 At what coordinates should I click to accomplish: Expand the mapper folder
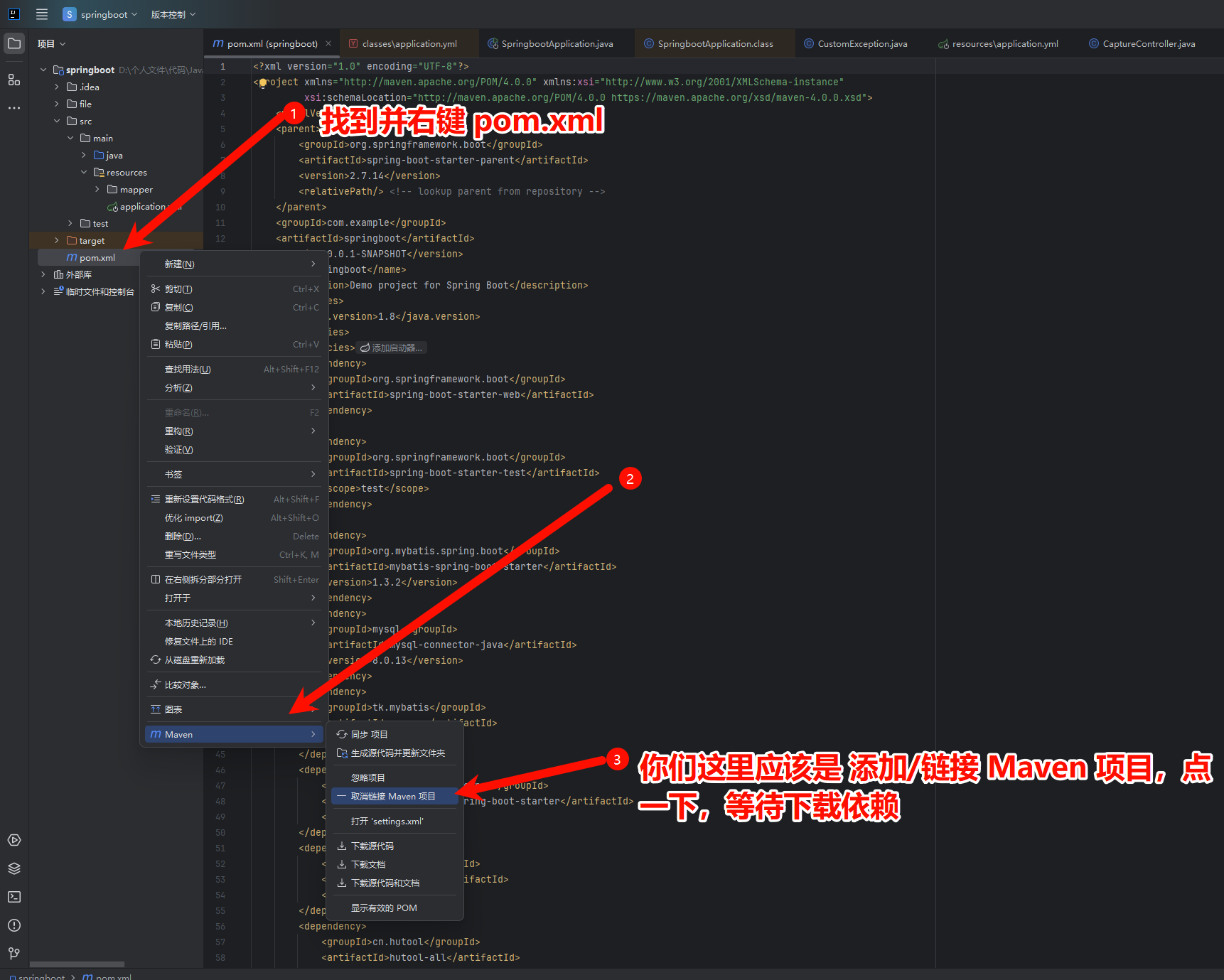tap(97, 189)
